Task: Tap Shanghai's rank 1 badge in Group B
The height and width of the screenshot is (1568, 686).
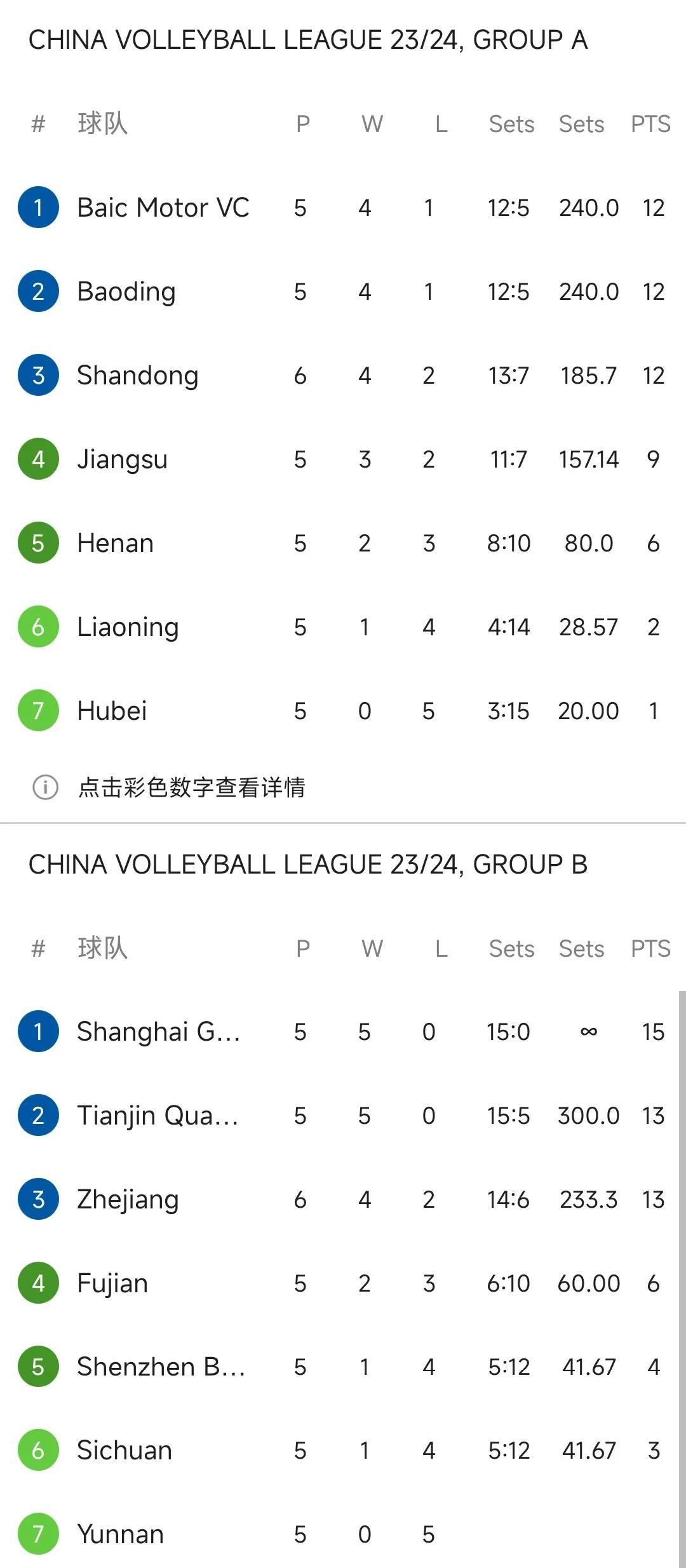Action: click(x=38, y=1031)
